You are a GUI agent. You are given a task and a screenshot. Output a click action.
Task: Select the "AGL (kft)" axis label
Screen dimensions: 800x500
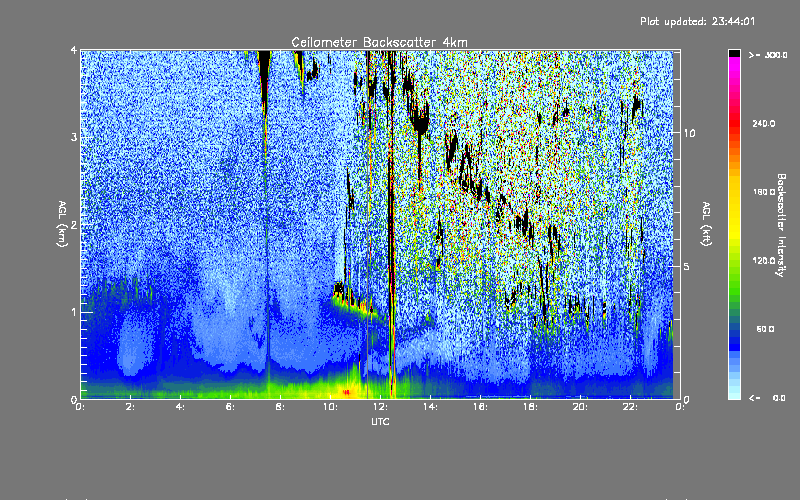[x=706, y=224]
